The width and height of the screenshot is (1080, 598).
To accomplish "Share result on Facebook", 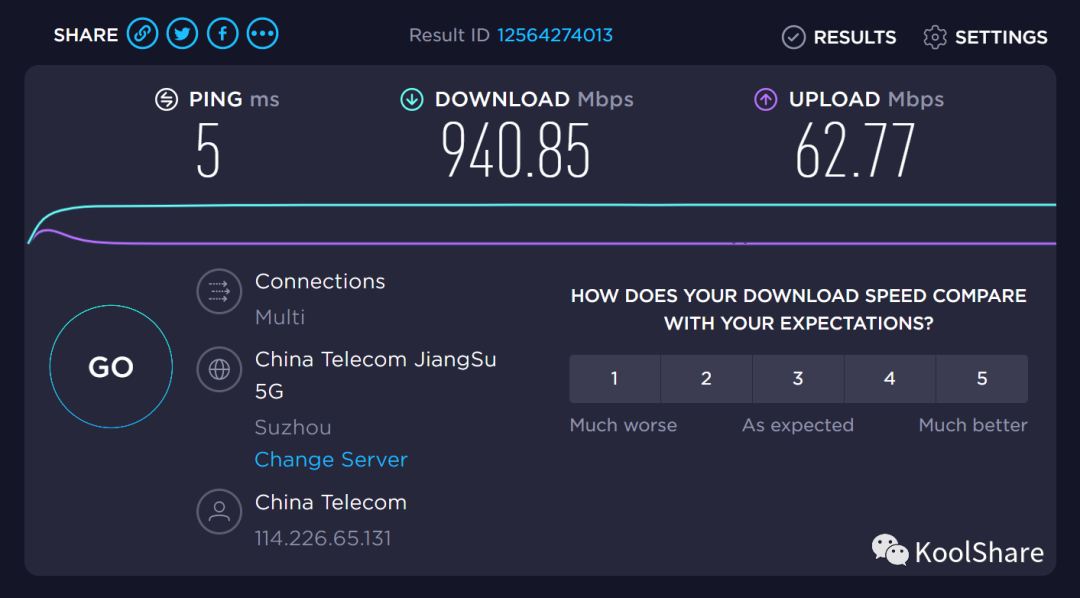I will [x=222, y=34].
